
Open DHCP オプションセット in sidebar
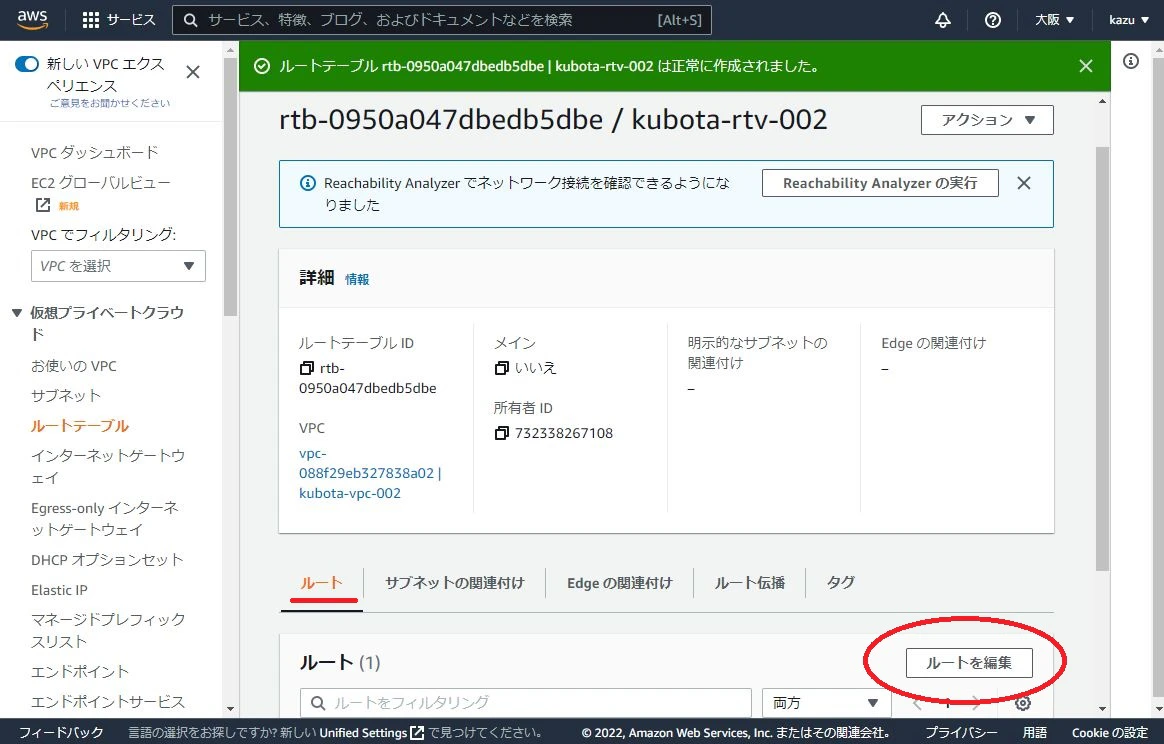pos(107,560)
